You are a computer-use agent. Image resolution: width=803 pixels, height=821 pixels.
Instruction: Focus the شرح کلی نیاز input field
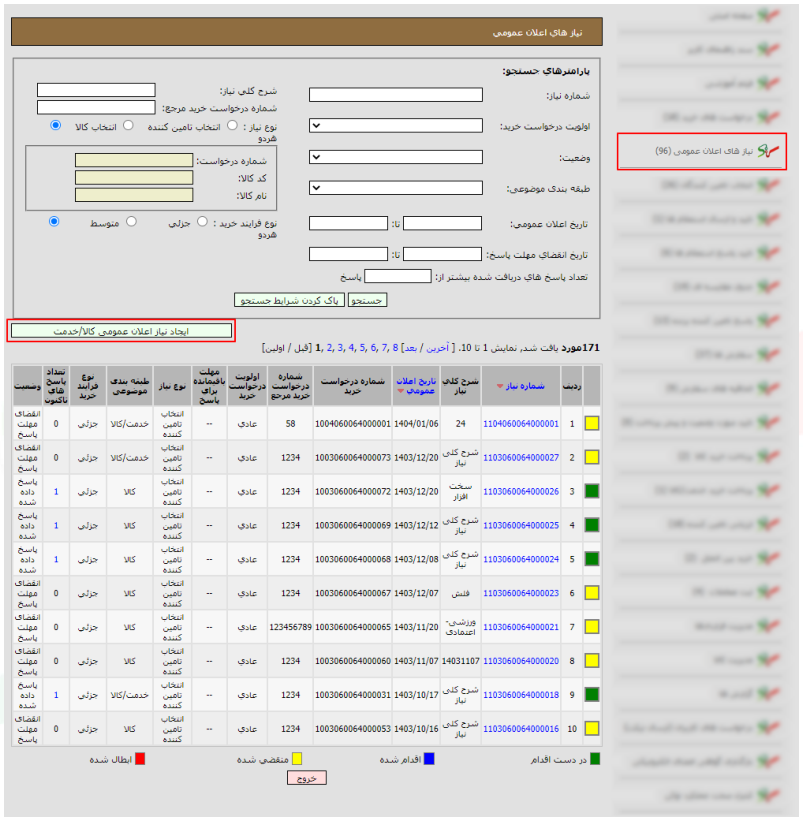(x=96, y=90)
